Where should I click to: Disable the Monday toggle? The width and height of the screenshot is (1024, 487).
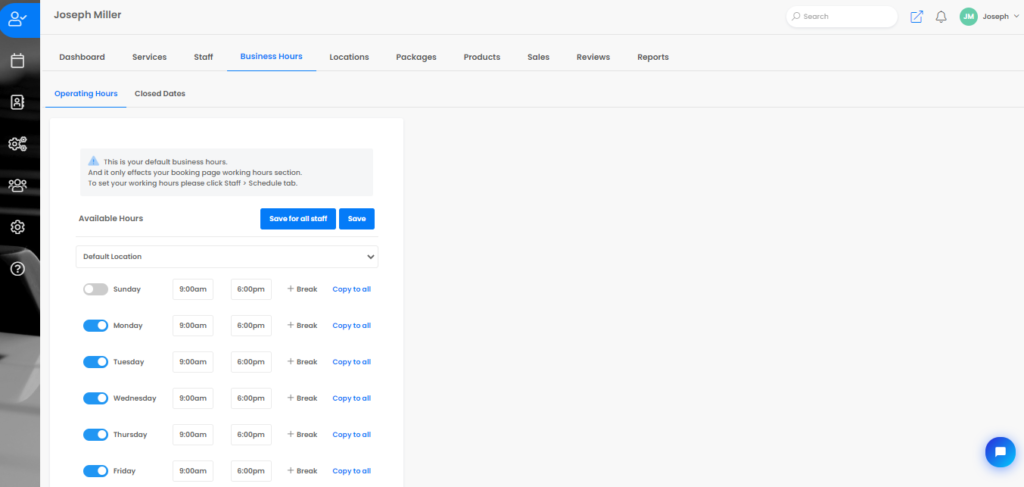click(x=95, y=326)
